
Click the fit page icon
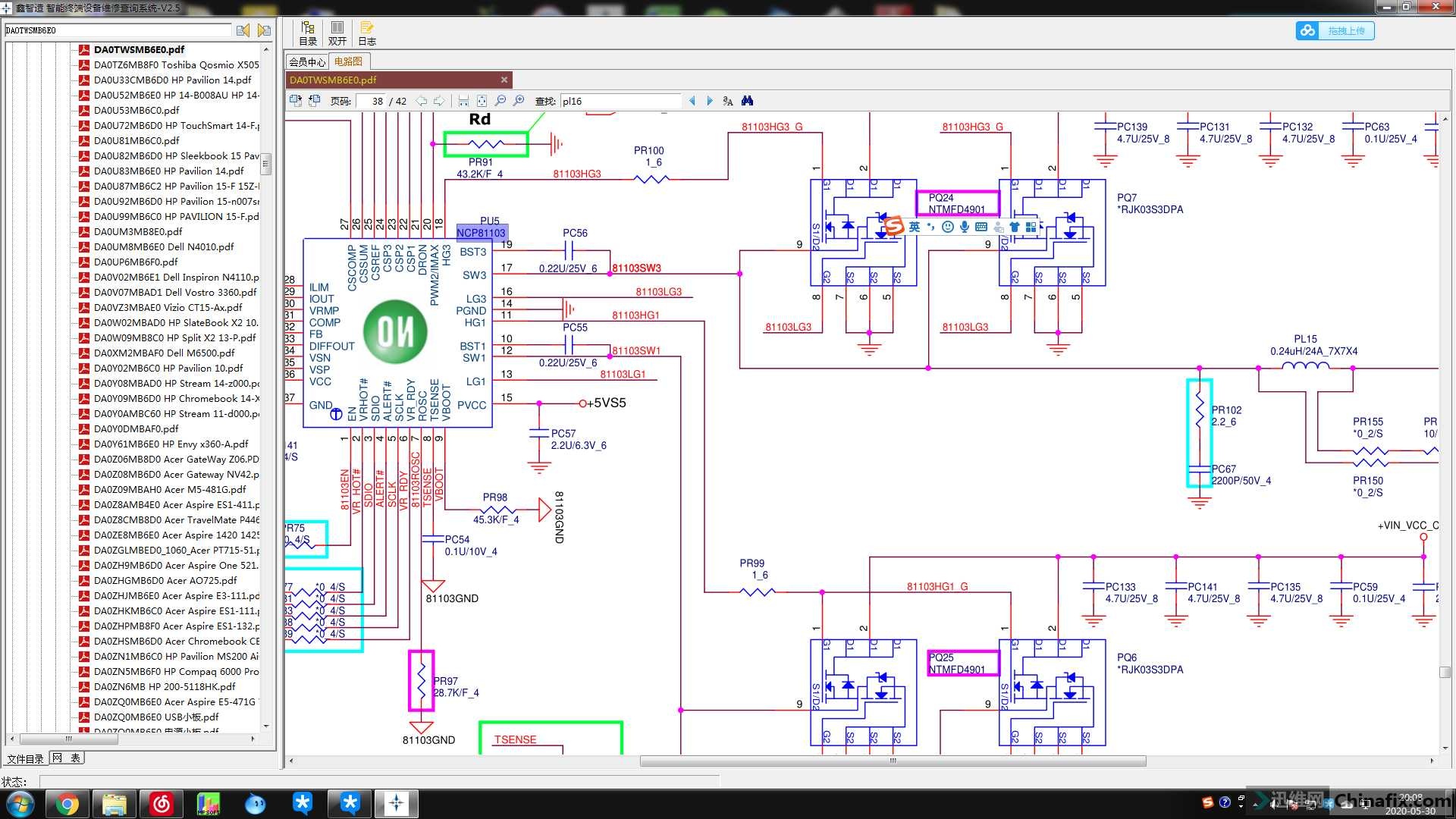pyautogui.click(x=482, y=101)
